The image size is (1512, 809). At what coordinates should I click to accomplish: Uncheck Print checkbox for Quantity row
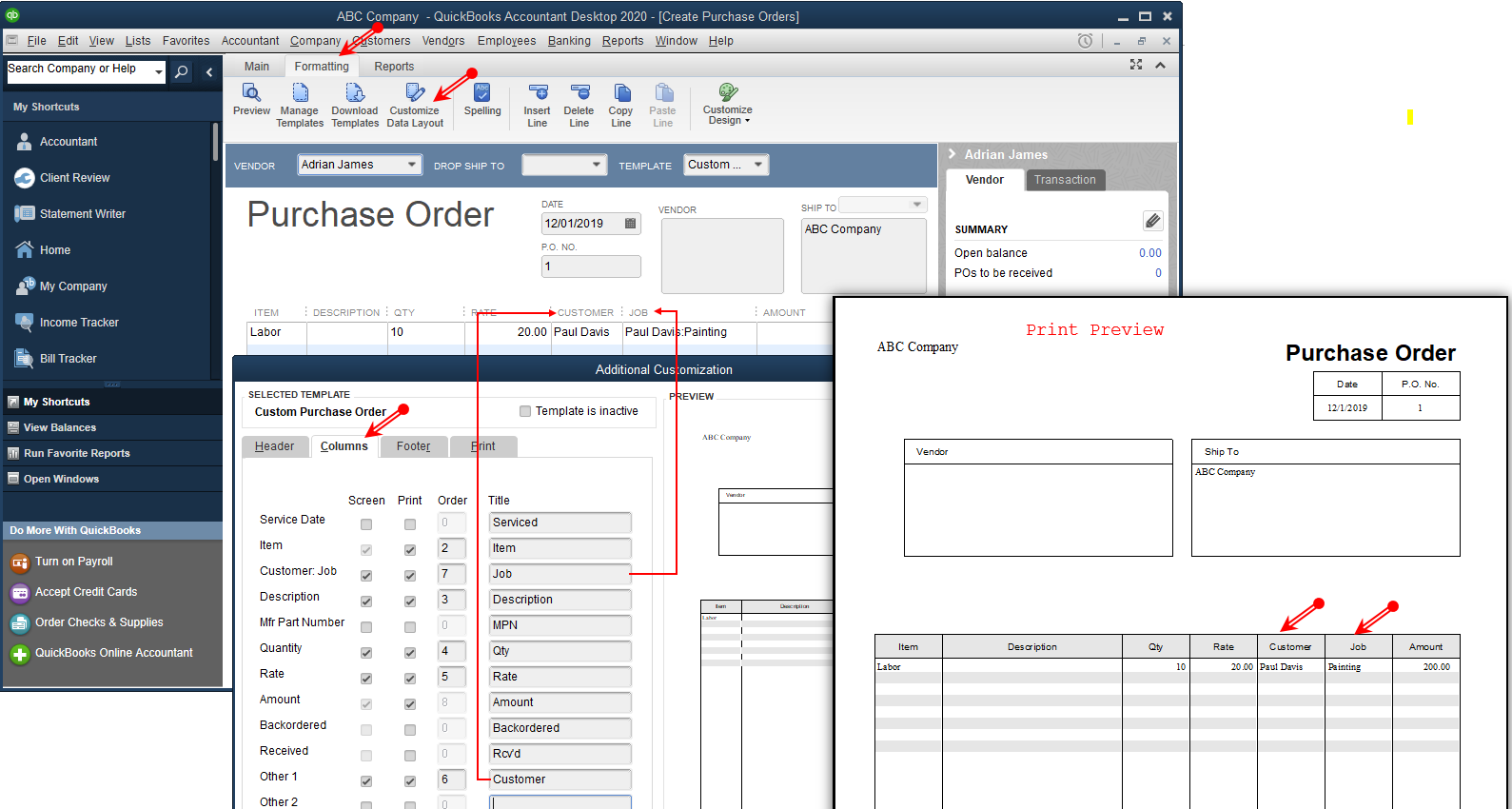pyautogui.click(x=410, y=653)
